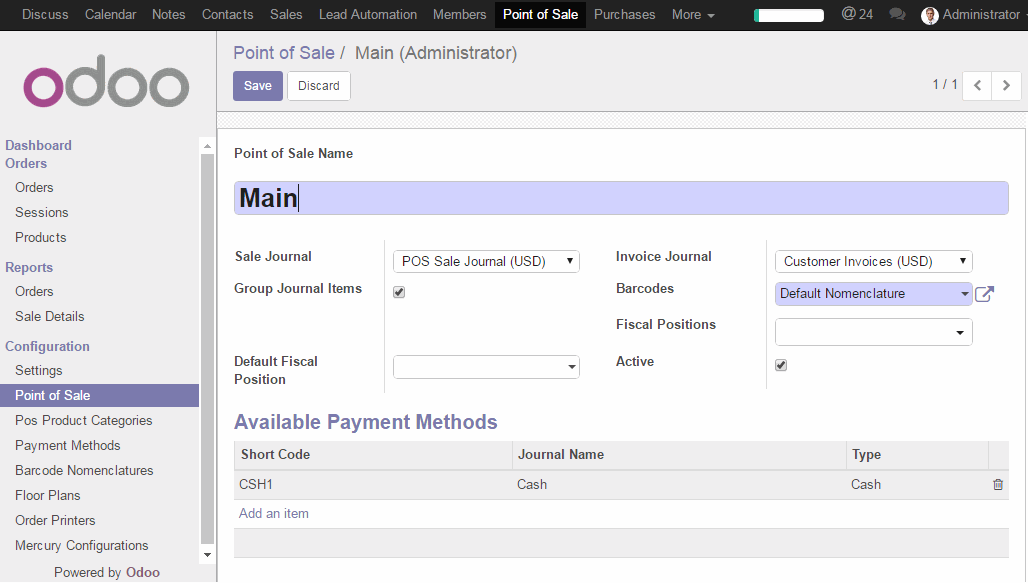Open Barcode Nomenclatures in the sidebar

pyautogui.click(x=84, y=471)
